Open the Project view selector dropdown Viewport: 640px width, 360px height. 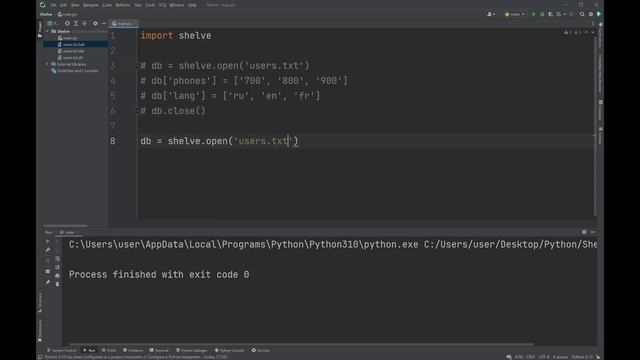click(52, 24)
